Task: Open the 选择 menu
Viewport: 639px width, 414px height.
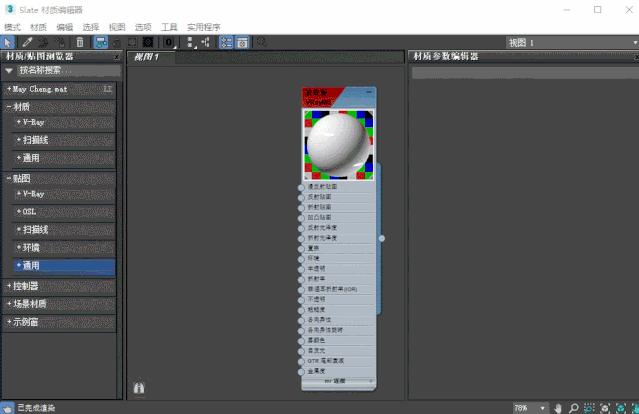Action: click(x=90, y=27)
